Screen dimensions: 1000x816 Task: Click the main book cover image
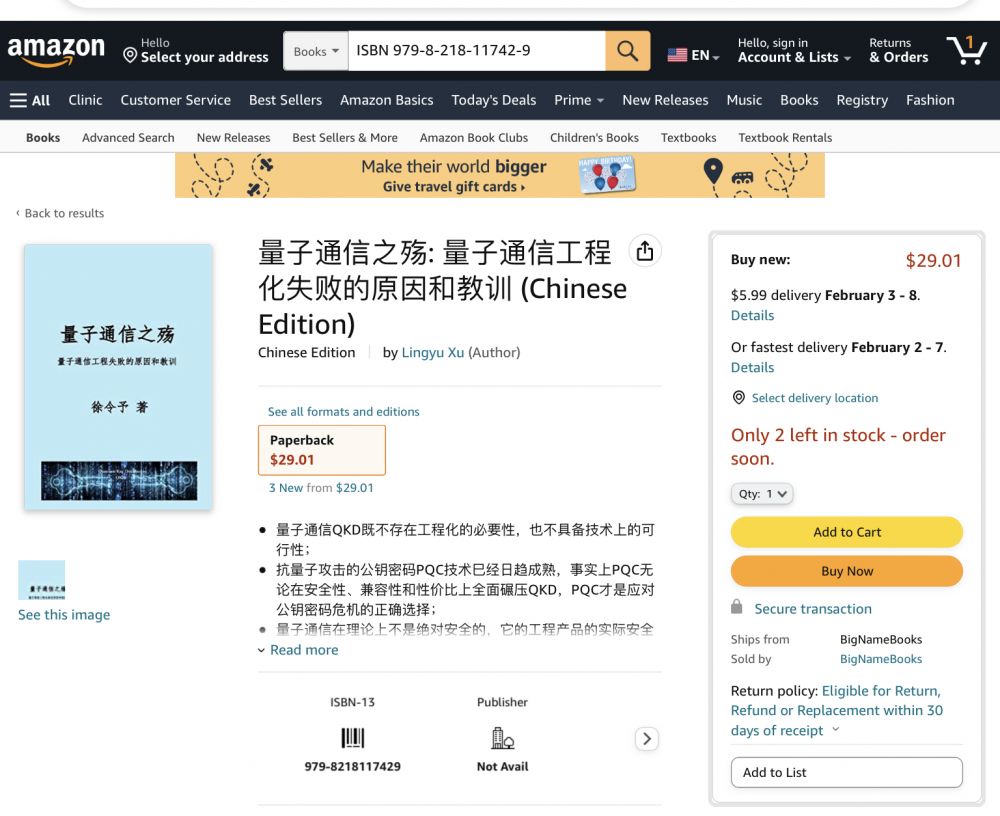118,377
